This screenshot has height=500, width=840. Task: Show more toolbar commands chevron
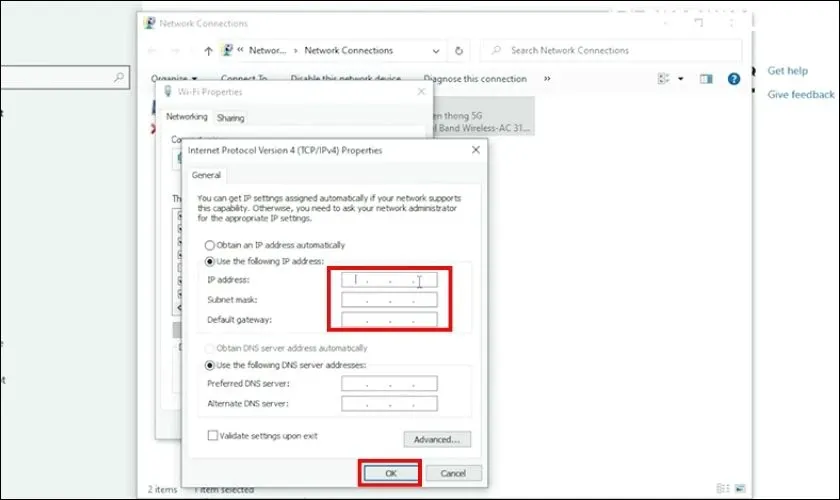click(547, 79)
